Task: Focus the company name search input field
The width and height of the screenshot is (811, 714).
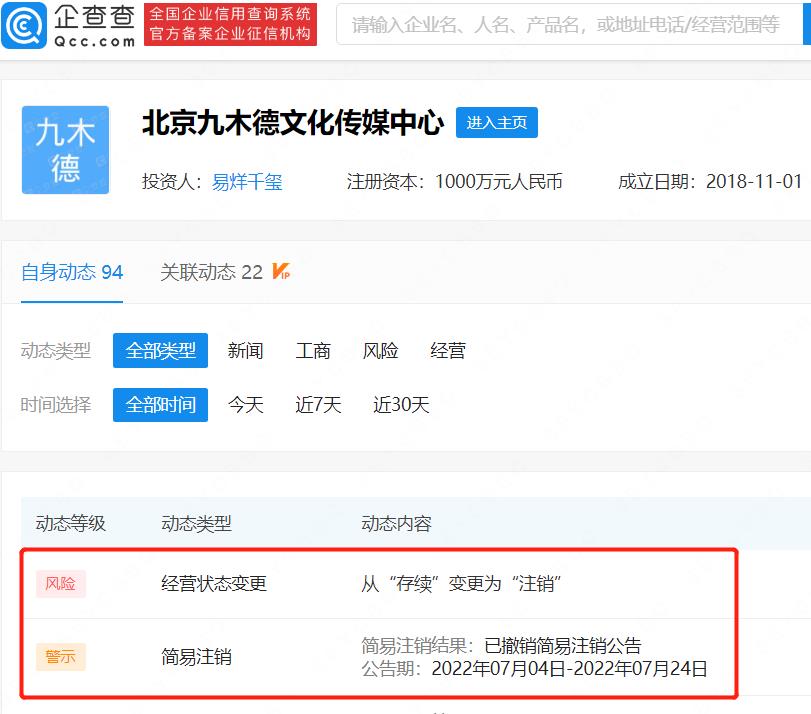Action: pyautogui.click(x=569, y=24)
